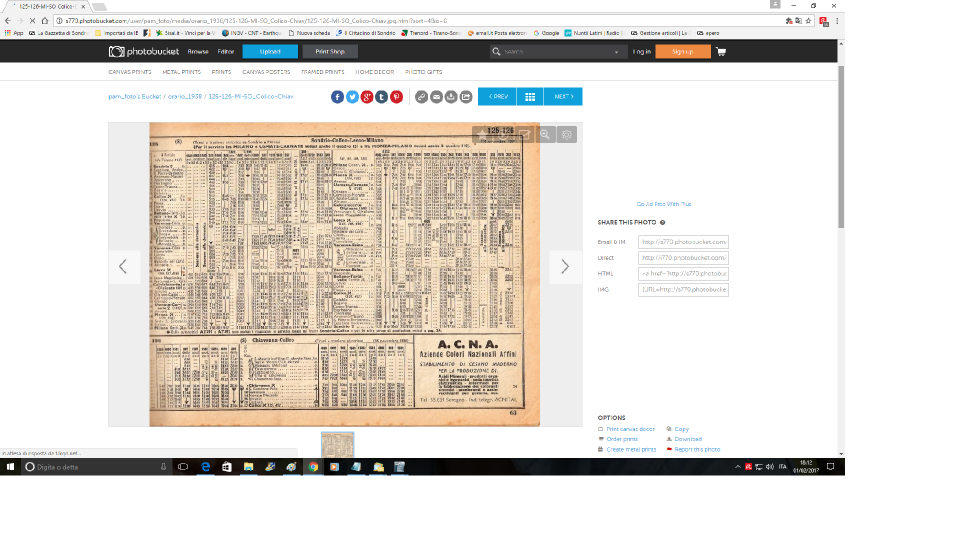This screenshot has width=960, height=540.
Task: Click the Photobucket logo
Action: [x=144, y=51]
